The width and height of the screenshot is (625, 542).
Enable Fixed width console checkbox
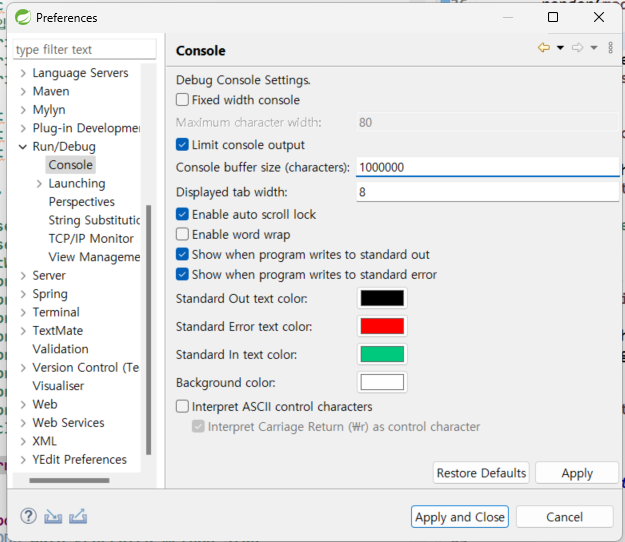coord(182,100)
